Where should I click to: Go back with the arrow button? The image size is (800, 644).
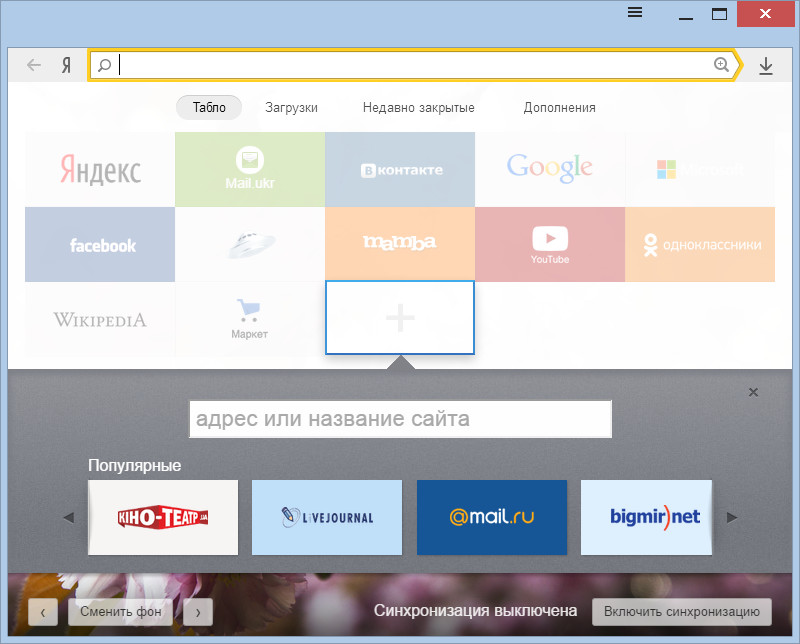pyautogui.click(x=34, y=65)
